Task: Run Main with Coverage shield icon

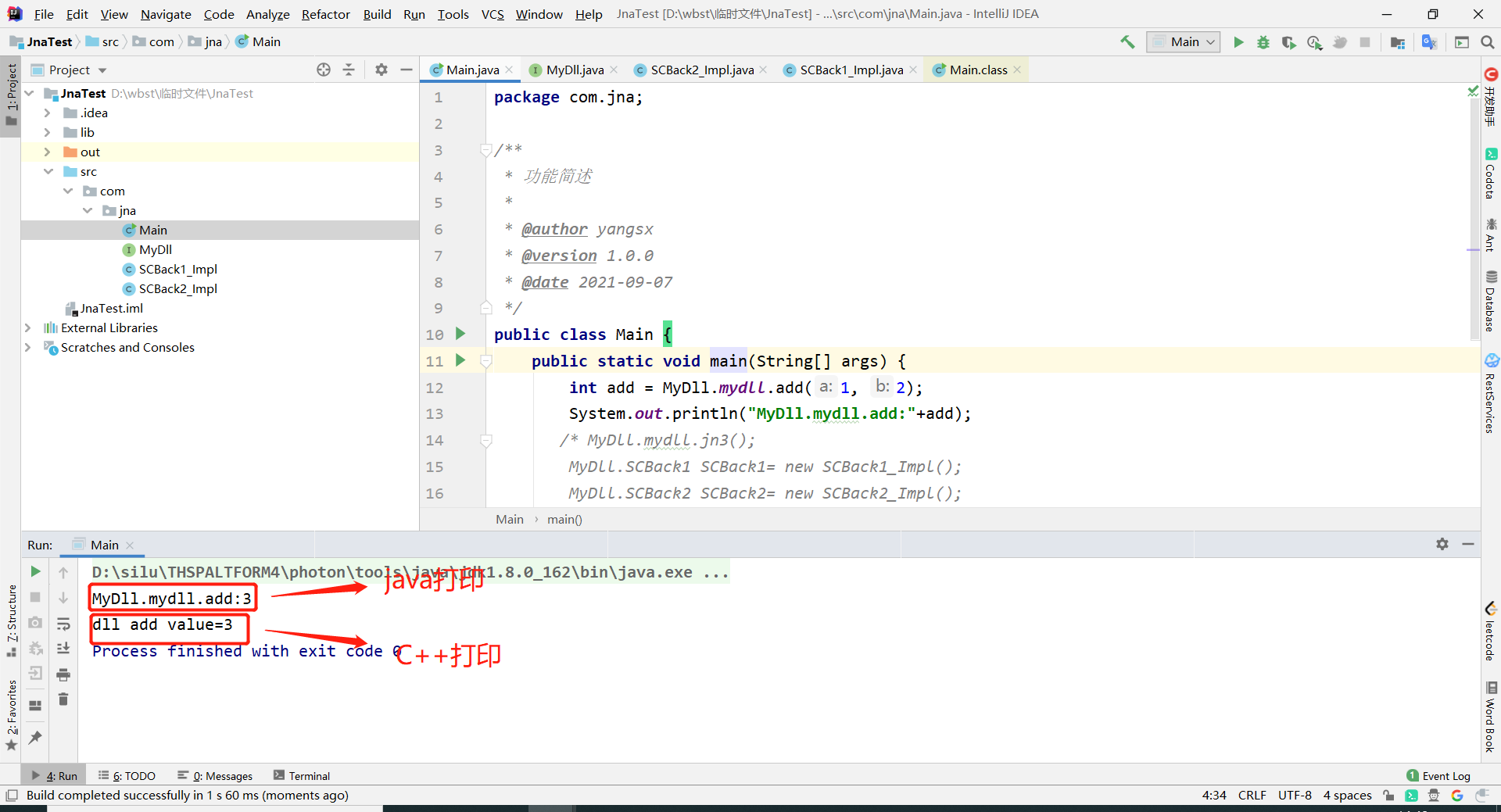Action: pyautogui.click(x=1288, y=42)
